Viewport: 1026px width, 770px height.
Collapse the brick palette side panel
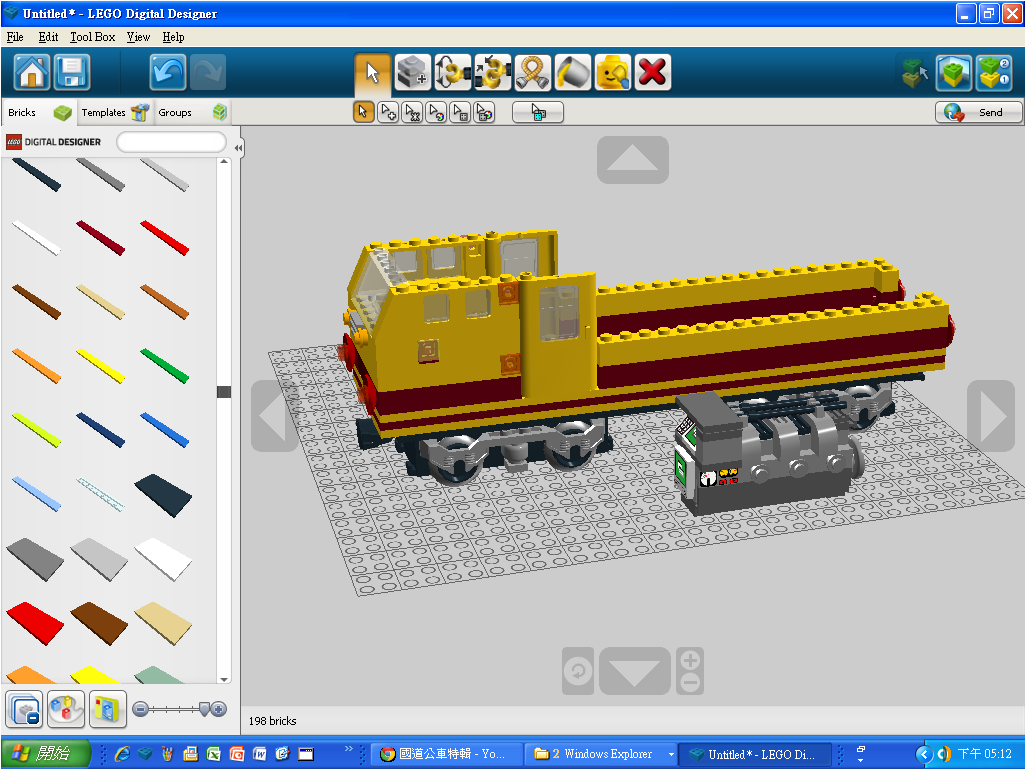click(238, 148)
